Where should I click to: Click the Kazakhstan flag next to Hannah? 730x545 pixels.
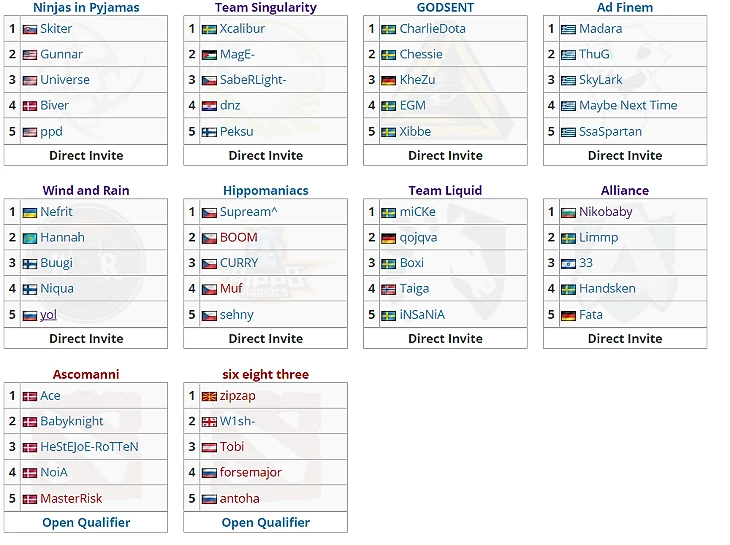(x=30, y=238)
